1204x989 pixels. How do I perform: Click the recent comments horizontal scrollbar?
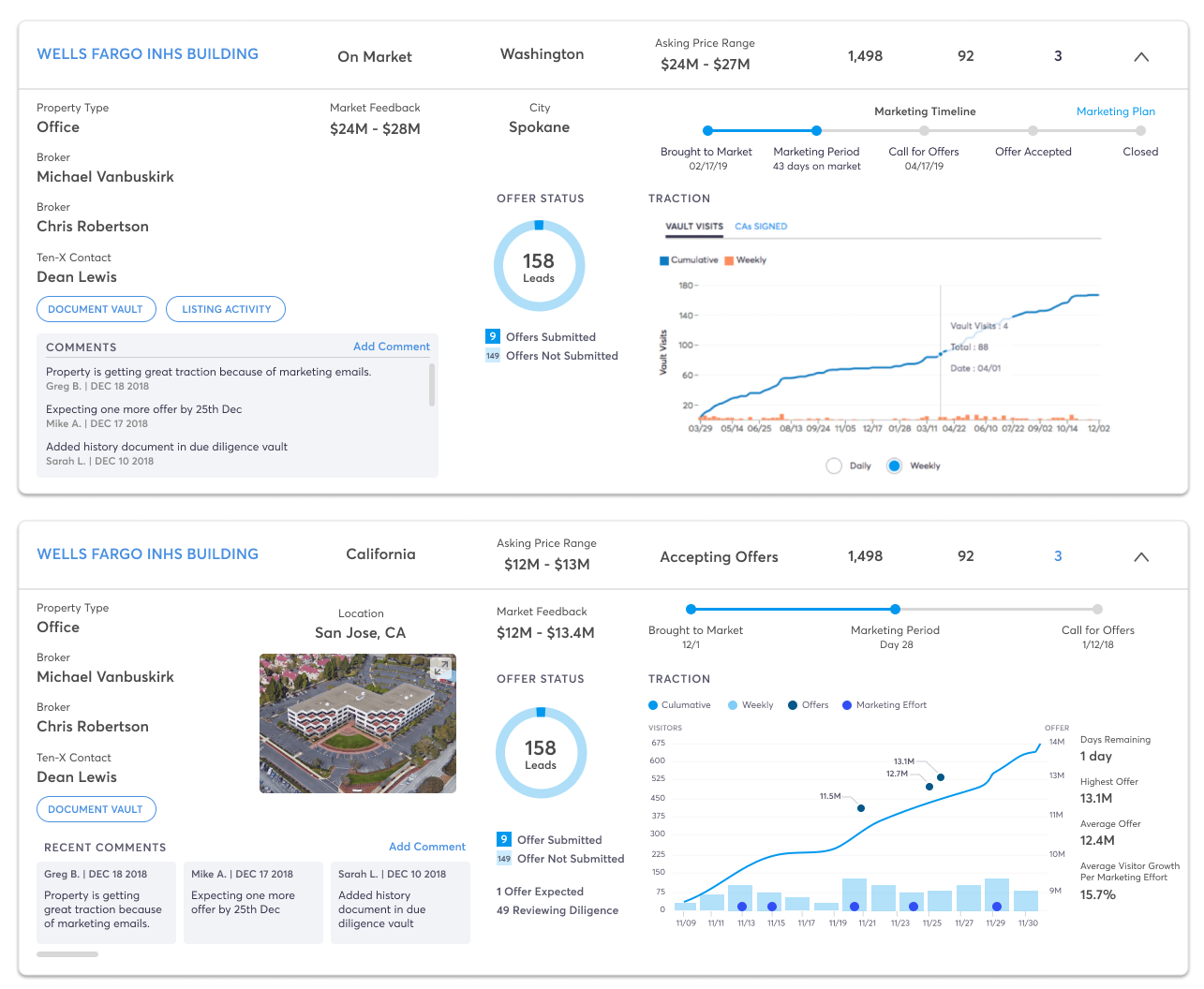67,954
